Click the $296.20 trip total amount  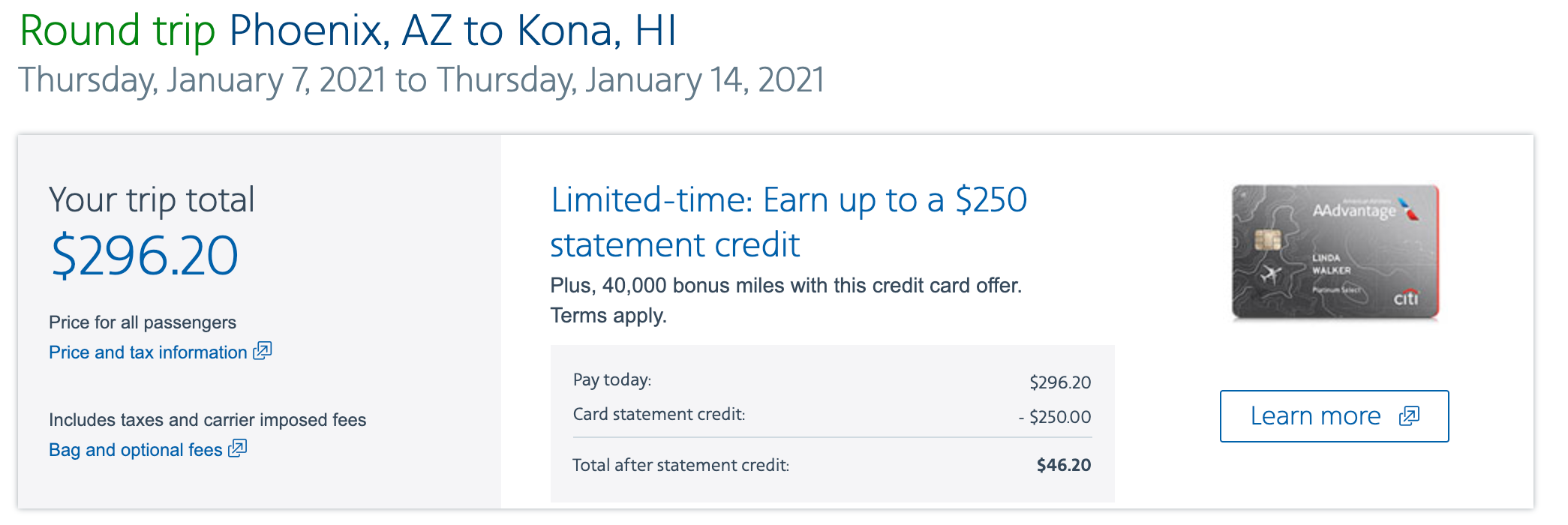click(144, 256)
